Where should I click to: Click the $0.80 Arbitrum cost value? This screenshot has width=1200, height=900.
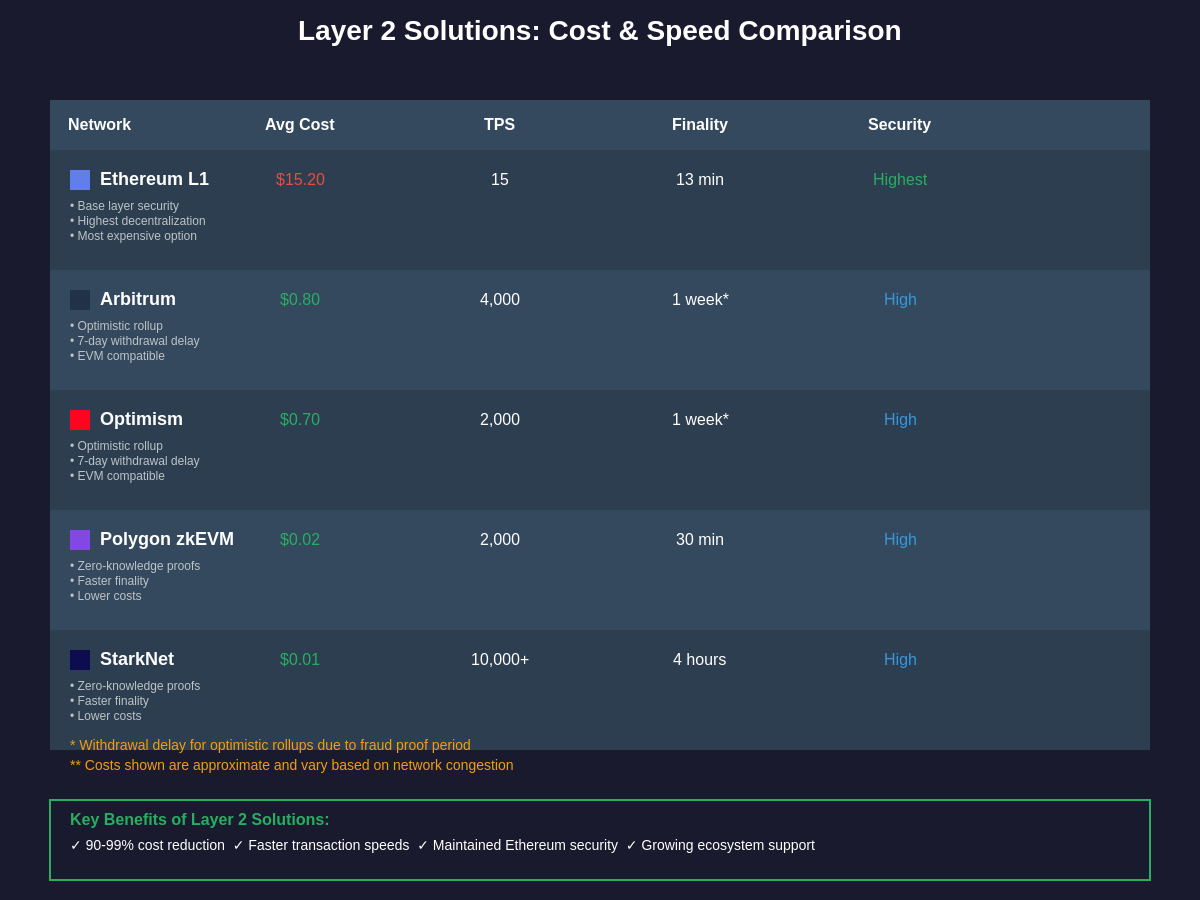point(300,300)
